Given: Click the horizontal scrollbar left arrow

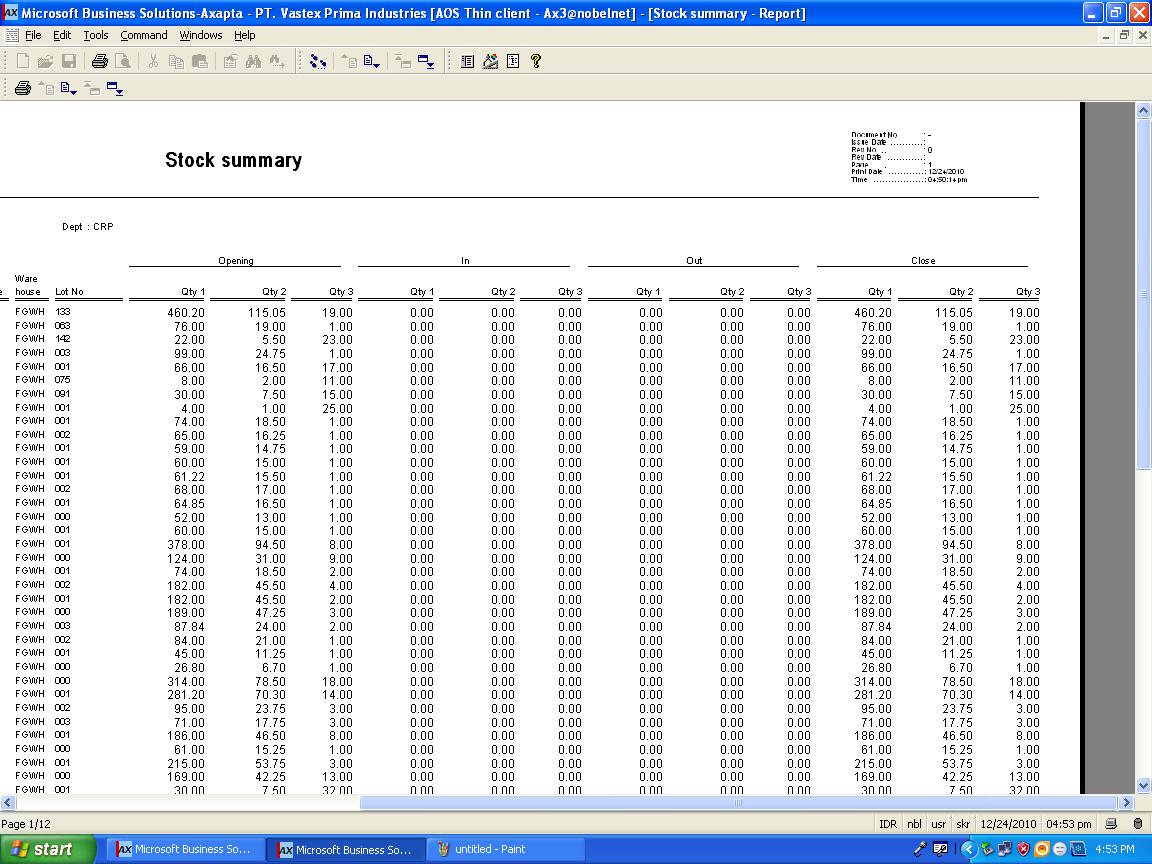Looking at the screenshot, I should (7, 802).
